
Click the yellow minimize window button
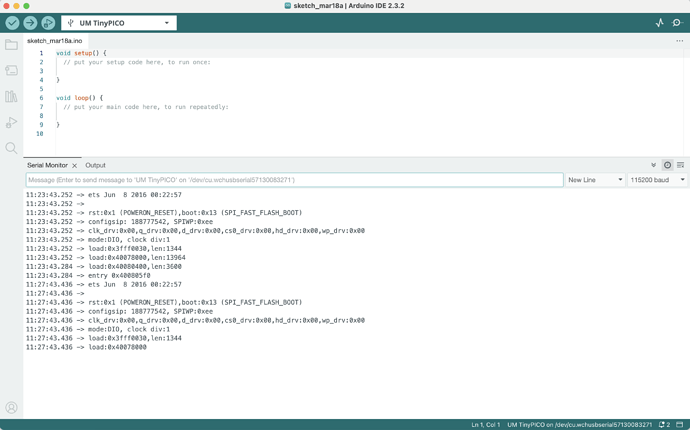pyautogui.click(x=16, y=6)
